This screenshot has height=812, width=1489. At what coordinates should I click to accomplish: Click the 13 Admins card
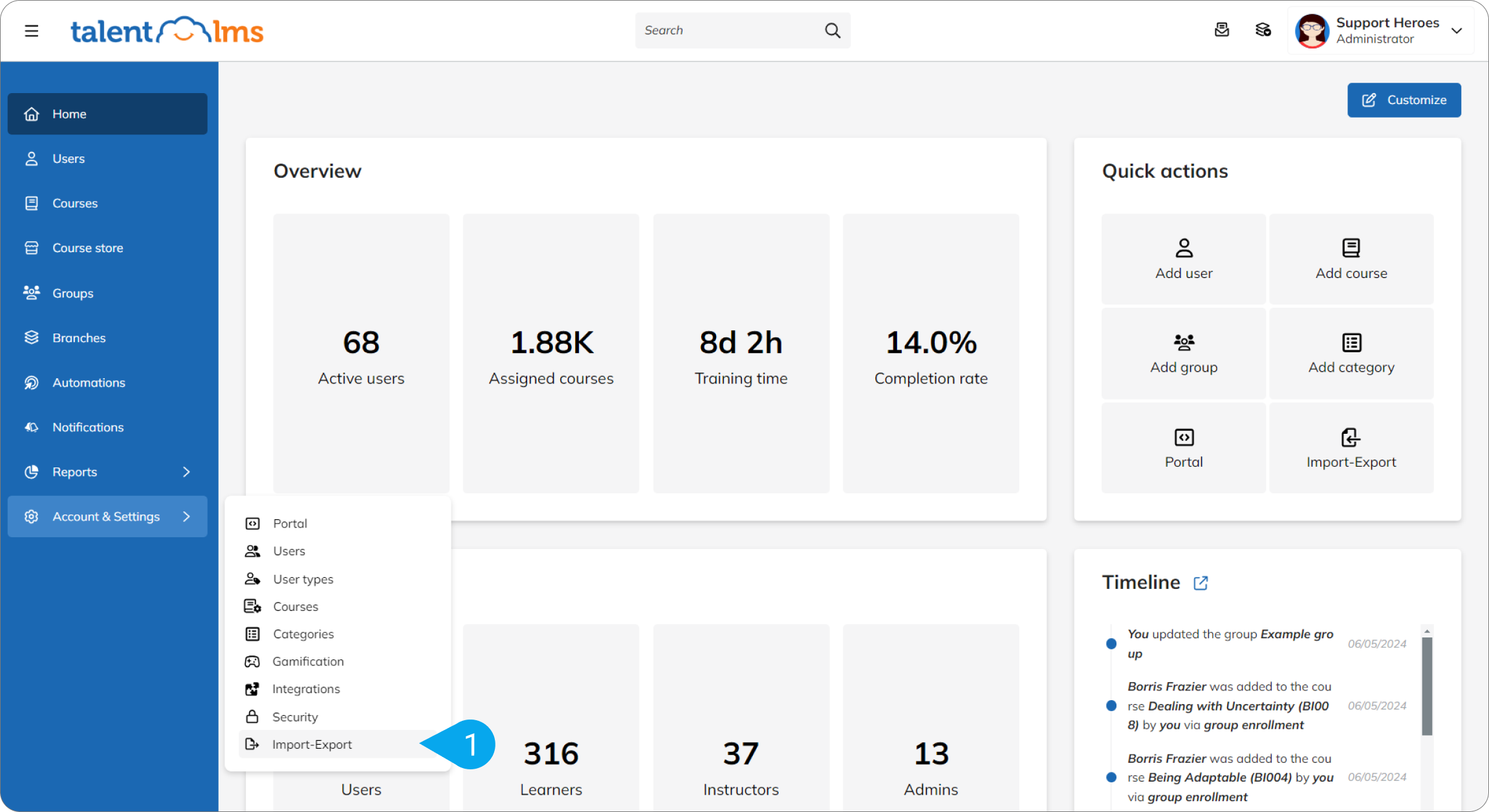coord(931,718)
